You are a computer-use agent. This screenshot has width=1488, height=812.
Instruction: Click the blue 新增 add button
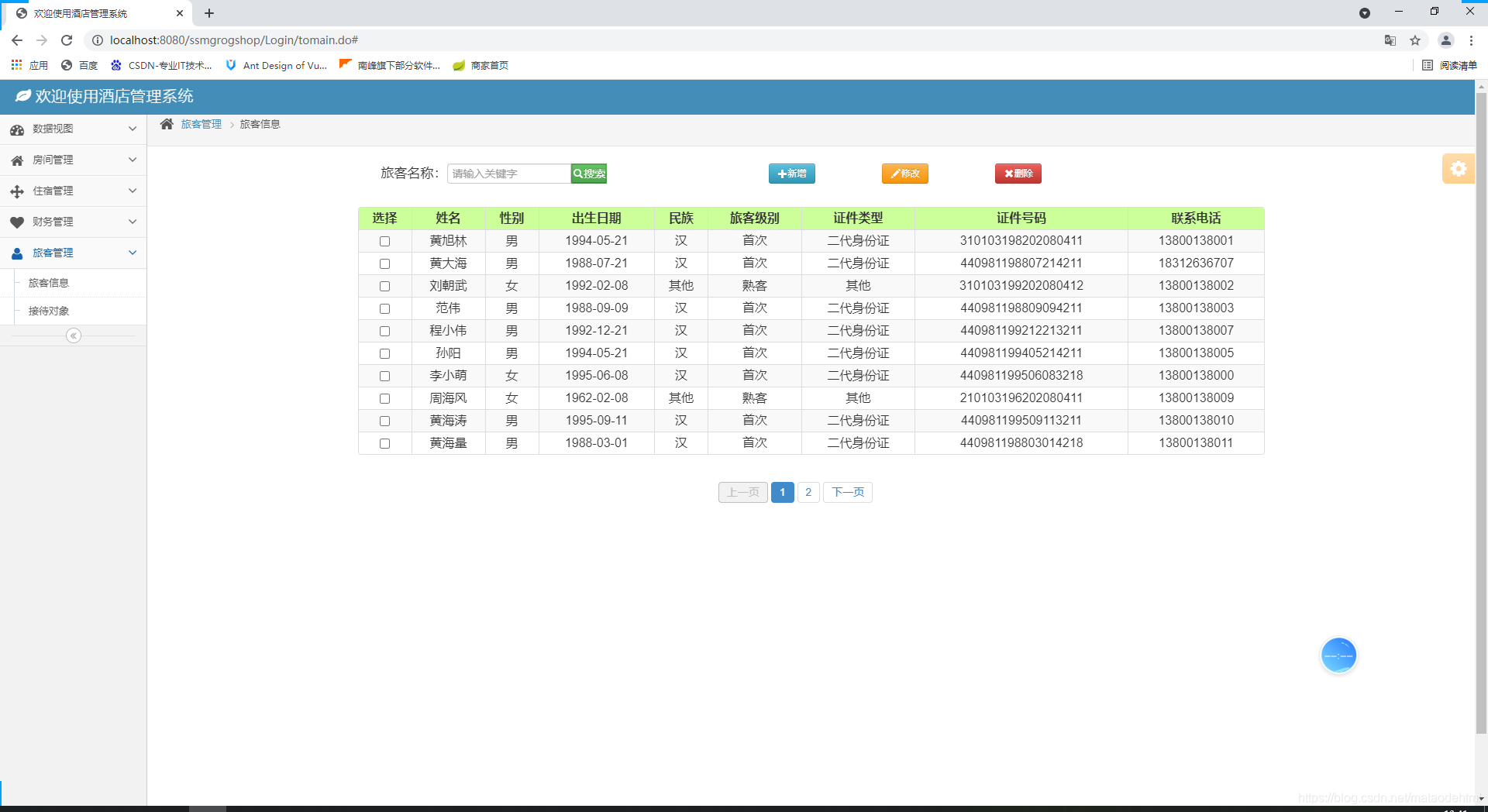point(792,174)
